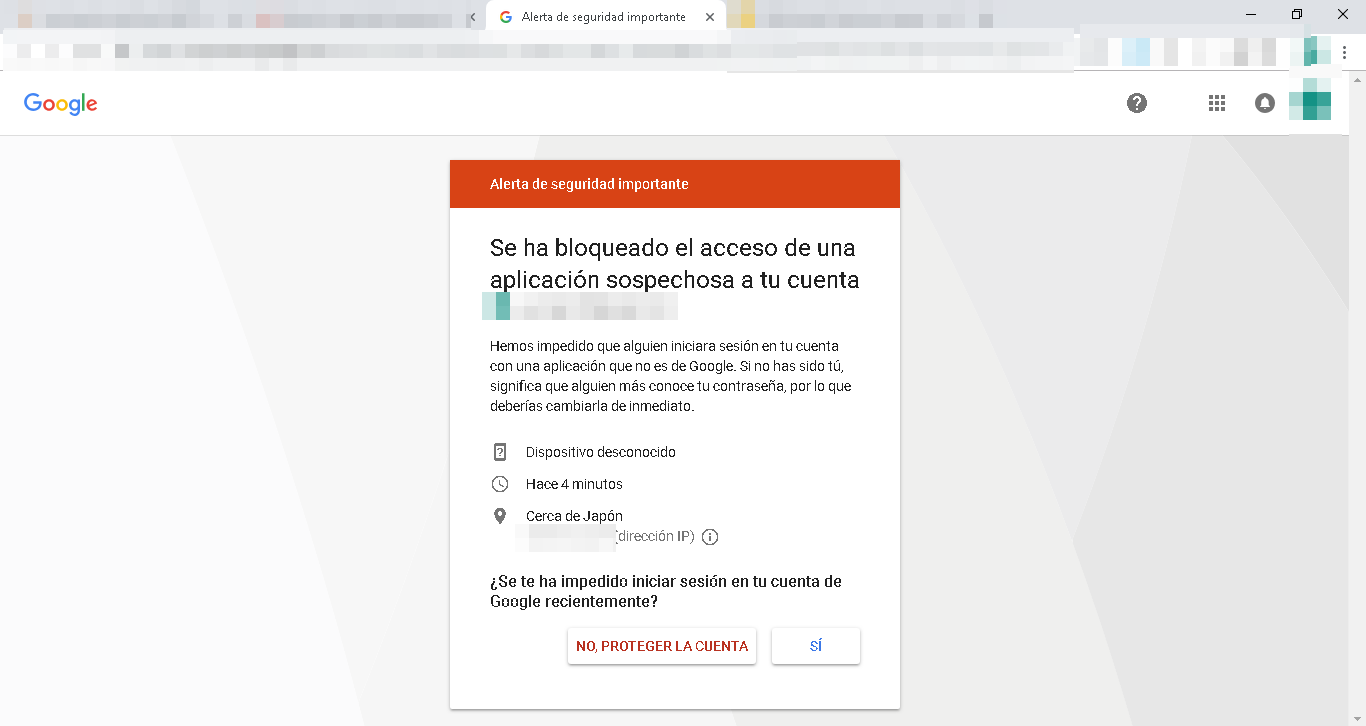This screenshot has width=1366, height=726.
Task: Click the unknown device icon
Action: pos(500,452)
